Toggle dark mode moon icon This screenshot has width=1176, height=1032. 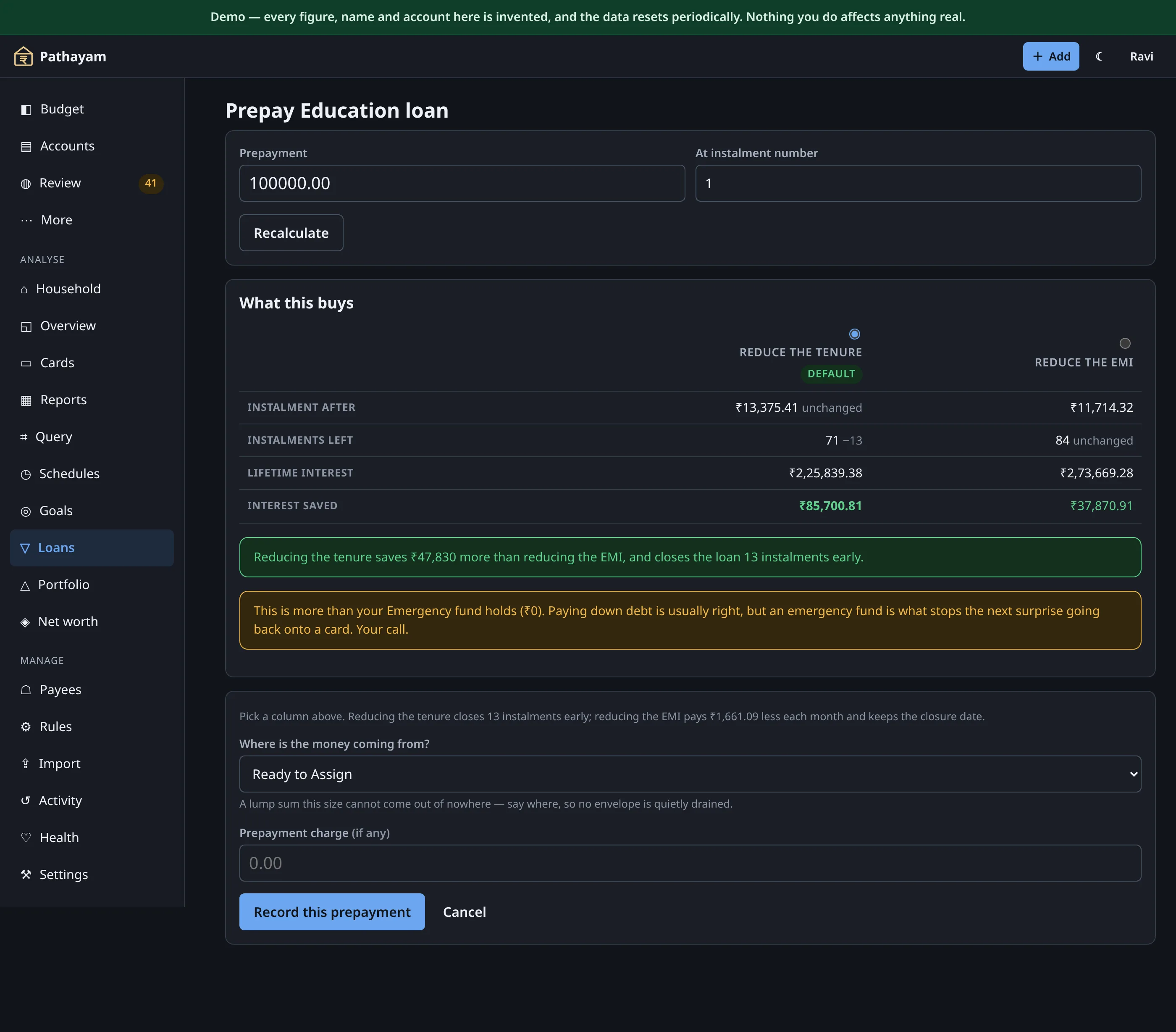coord(1099,56)
